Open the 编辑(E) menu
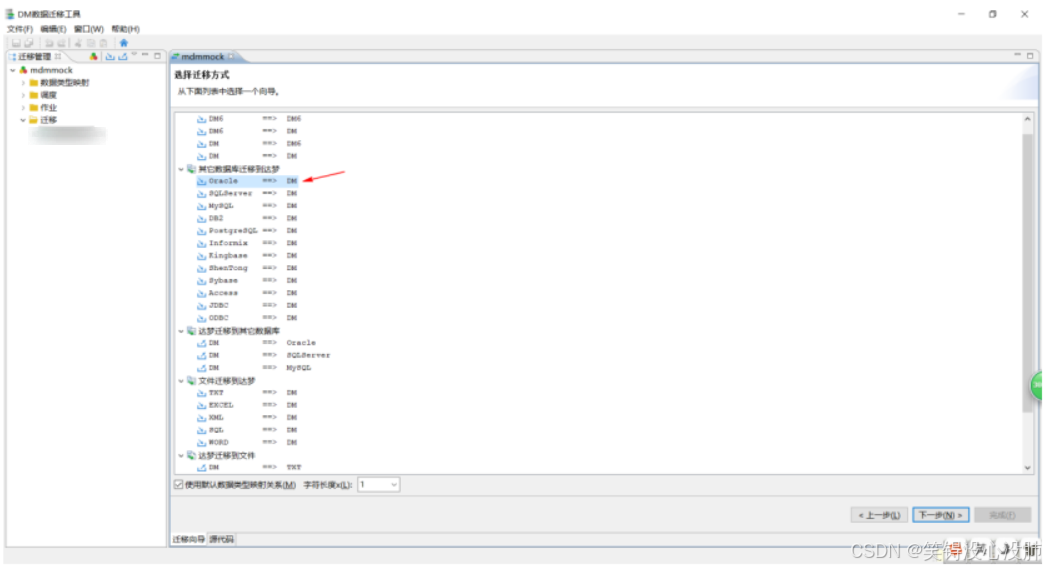1046x569 pixels. (53, 29)
